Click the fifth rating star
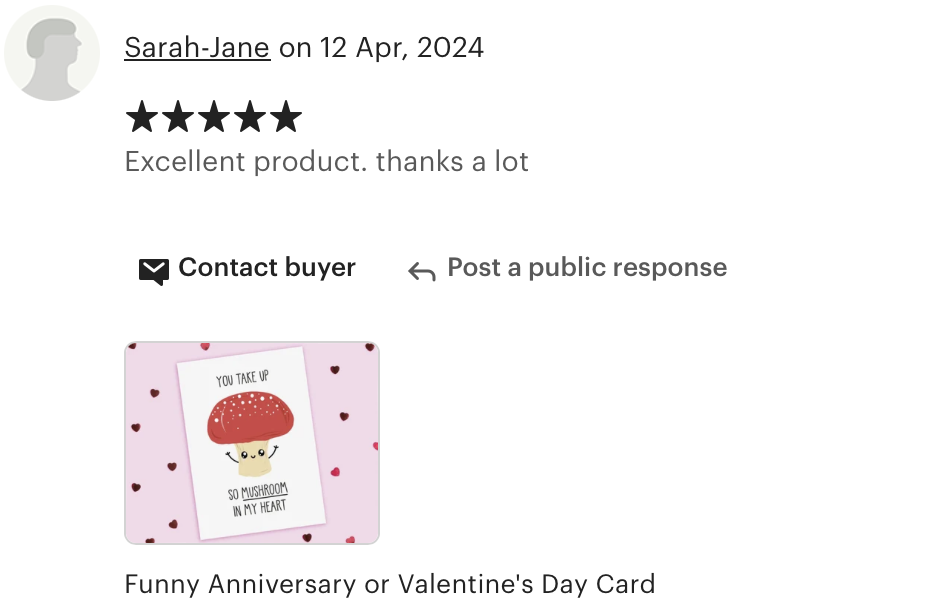Screen dimensions: 946x614 pyautogui.click(x=286, y=116)
